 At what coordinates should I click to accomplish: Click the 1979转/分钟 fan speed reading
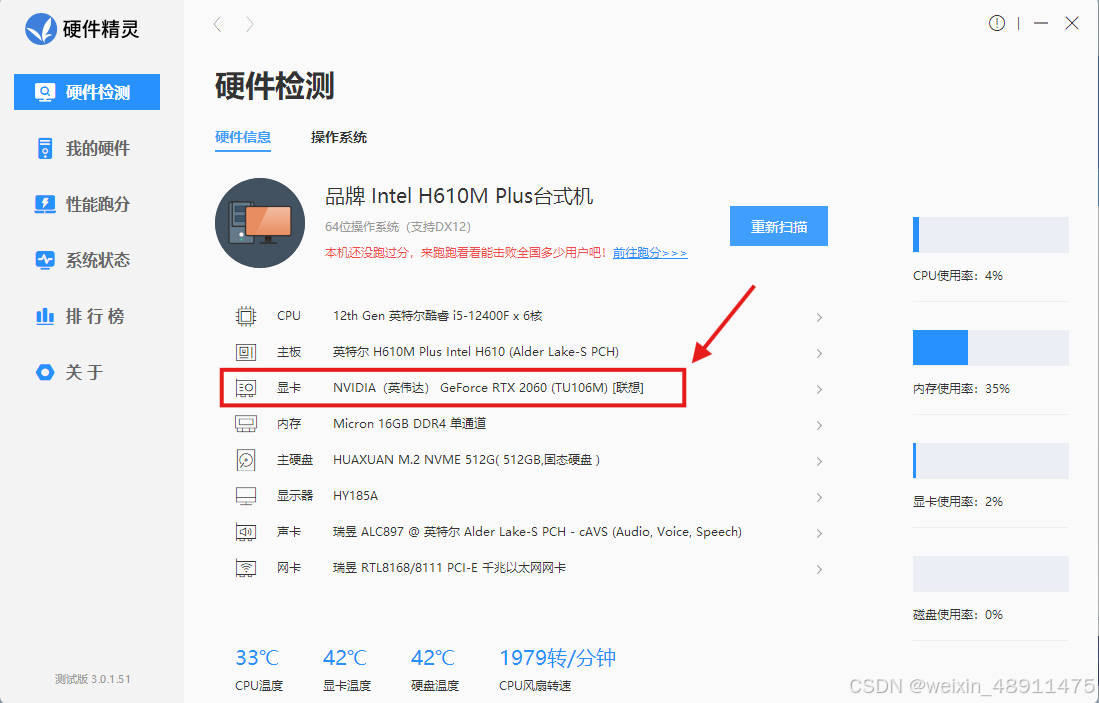coord(557,658)
